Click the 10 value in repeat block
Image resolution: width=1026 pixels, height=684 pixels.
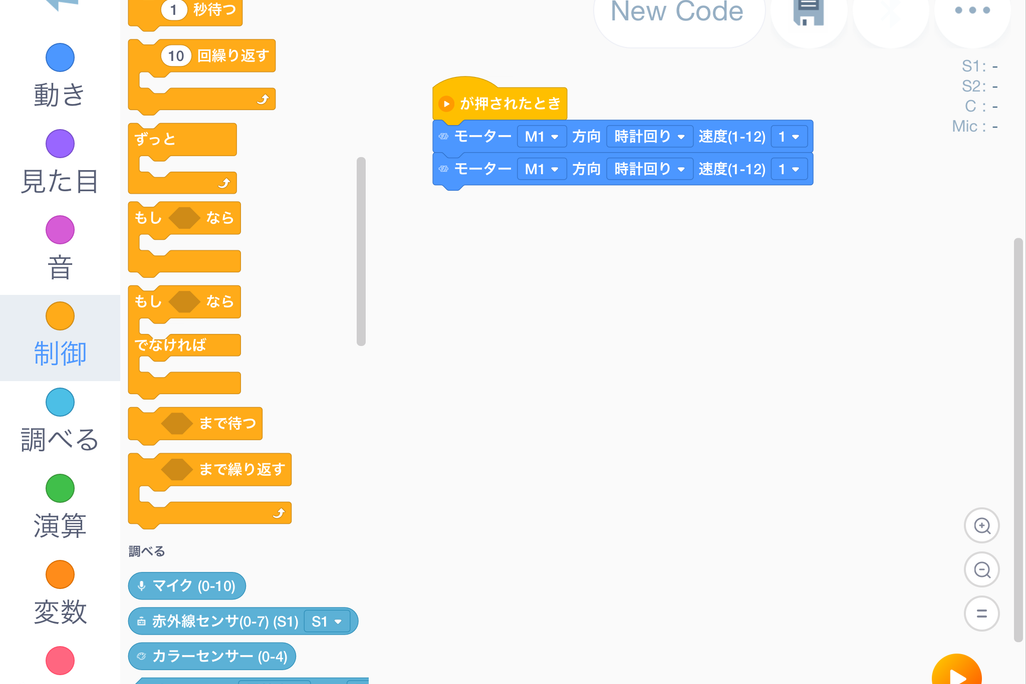[176, 56]
